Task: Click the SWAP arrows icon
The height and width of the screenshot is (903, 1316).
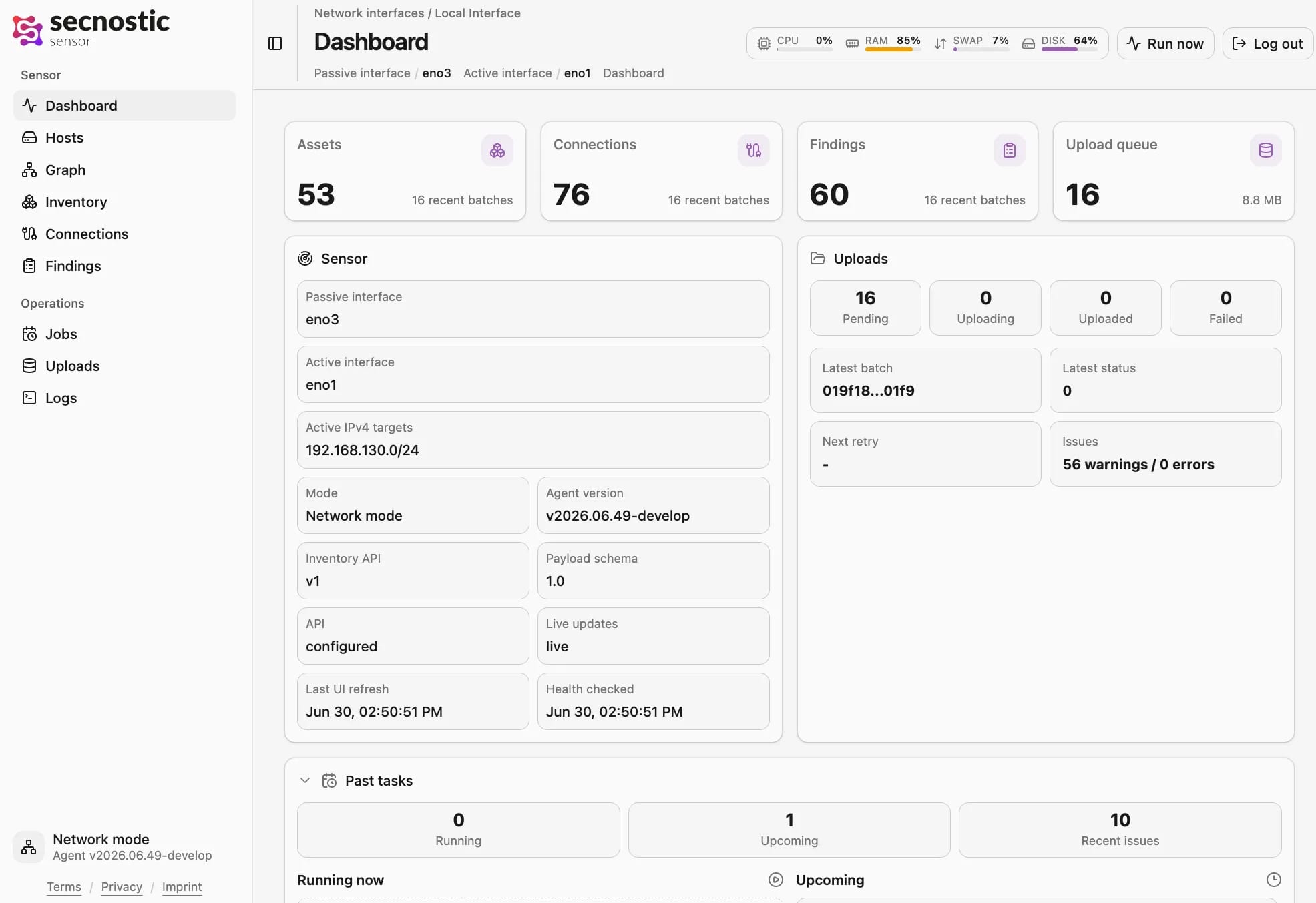Action: 940,43
